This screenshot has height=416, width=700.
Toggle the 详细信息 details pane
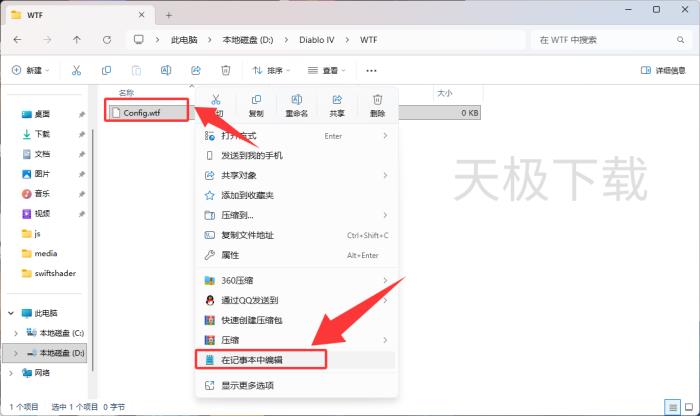pos(663,71)
